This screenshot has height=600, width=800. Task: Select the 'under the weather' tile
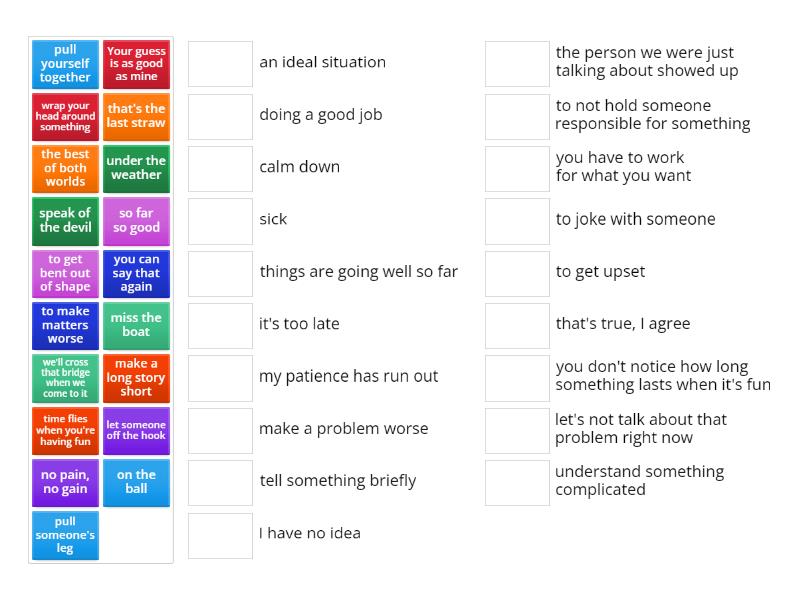(137, 169)
